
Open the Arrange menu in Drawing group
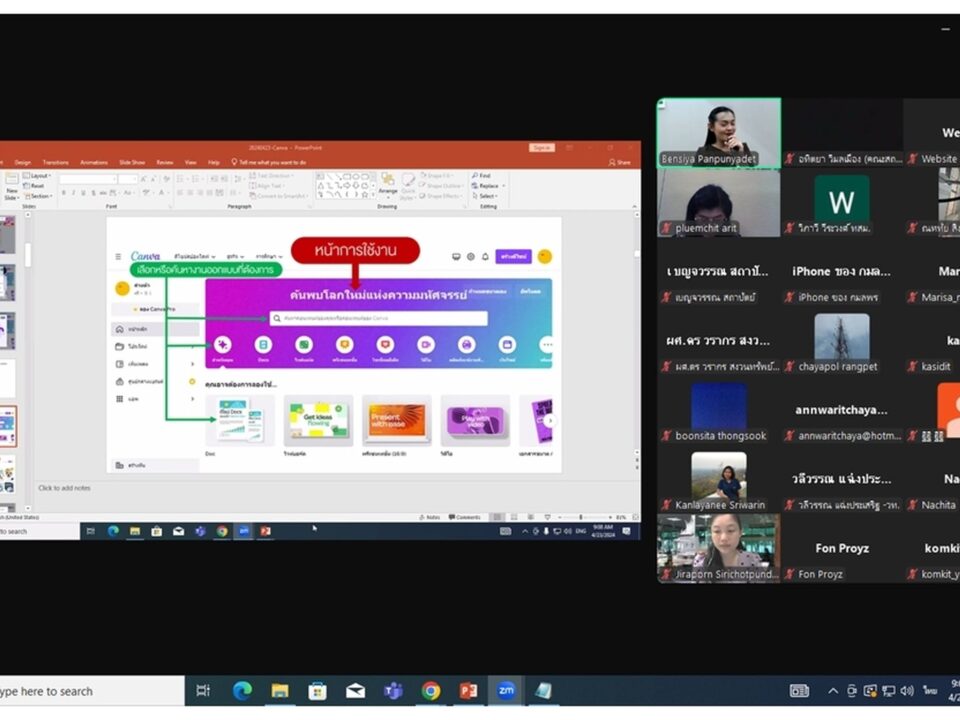coord(388,186)
